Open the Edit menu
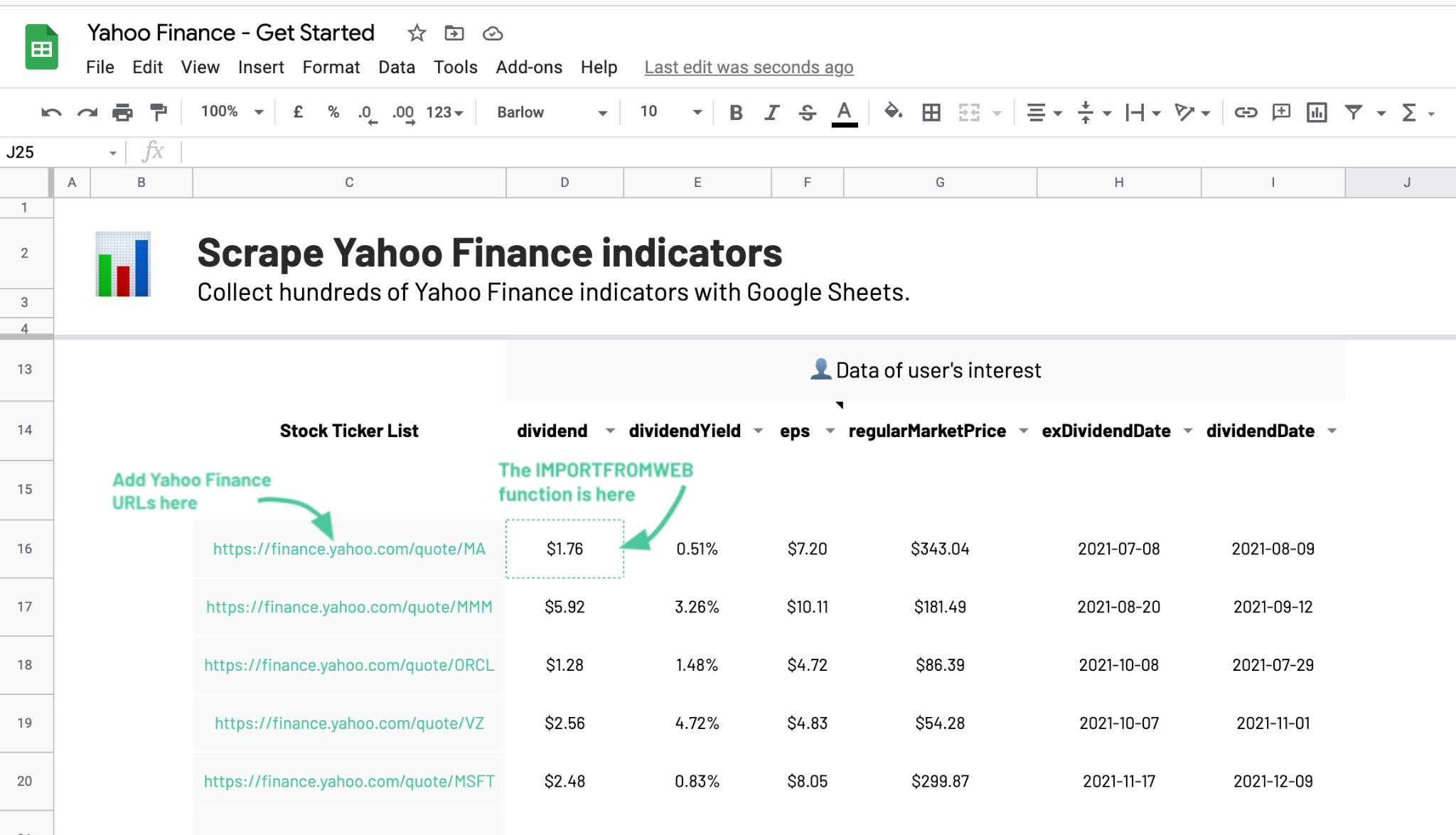 (148, 67)
